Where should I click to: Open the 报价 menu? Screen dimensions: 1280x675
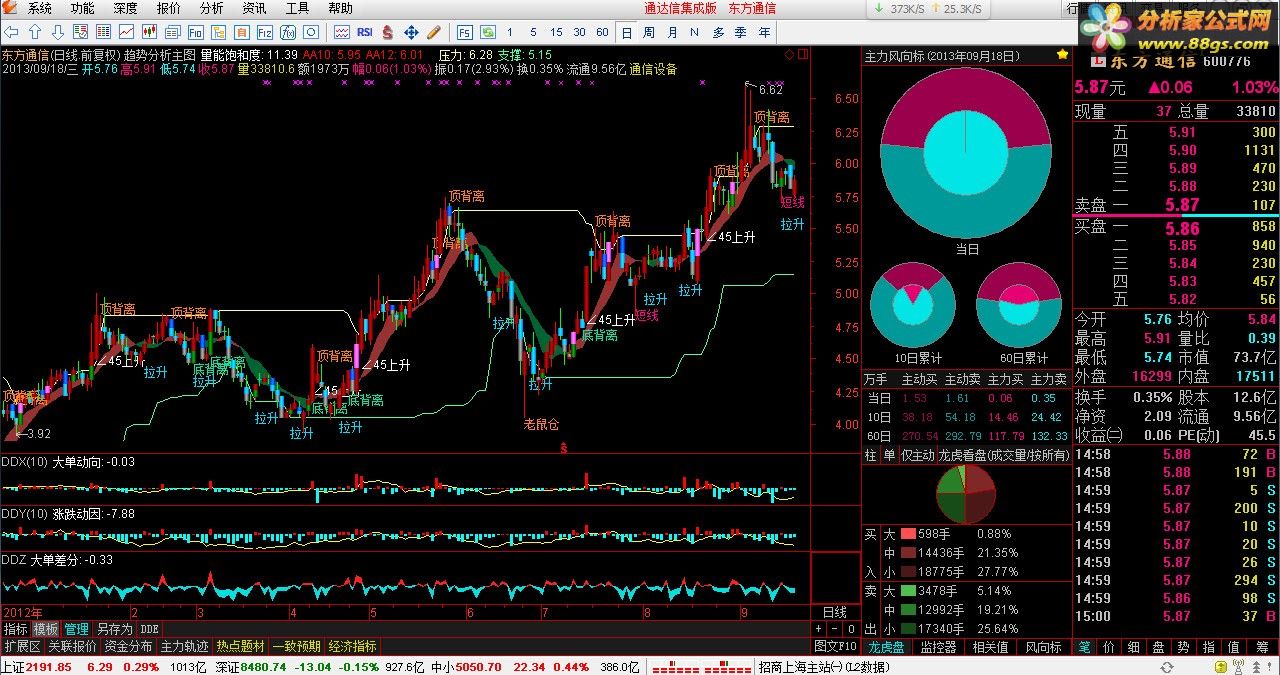(x=169, y=8)
